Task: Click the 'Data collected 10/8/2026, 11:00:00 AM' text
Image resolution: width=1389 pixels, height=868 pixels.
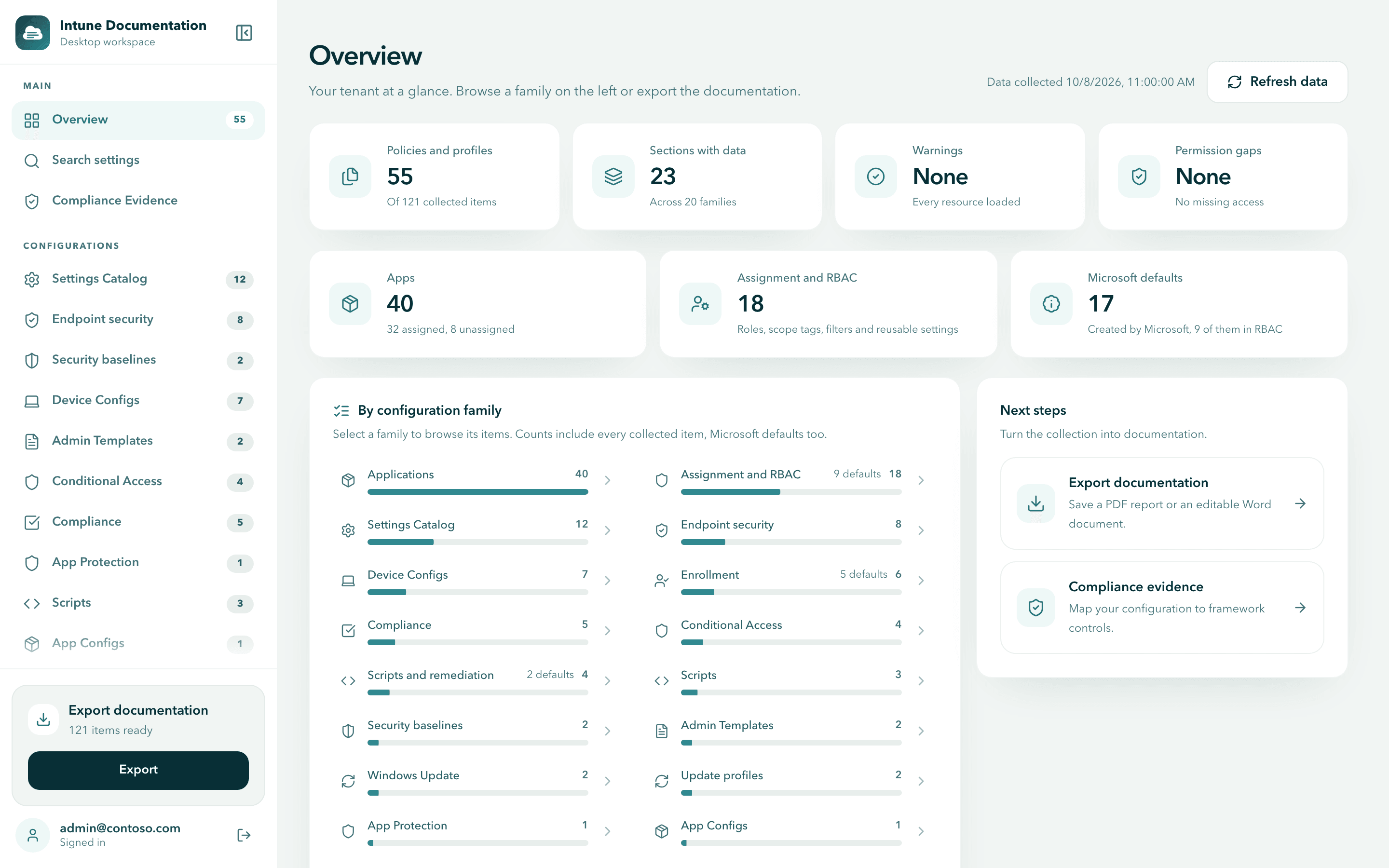Action: tap(1090, 82)
